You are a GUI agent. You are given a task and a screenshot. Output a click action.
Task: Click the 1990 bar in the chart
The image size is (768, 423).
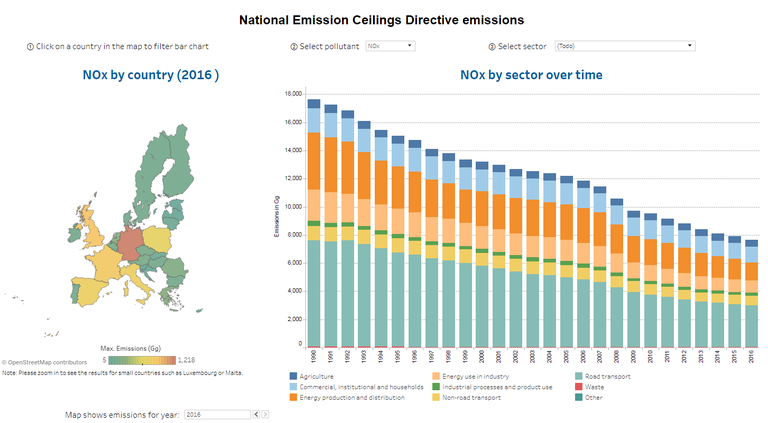coord(314,223)
